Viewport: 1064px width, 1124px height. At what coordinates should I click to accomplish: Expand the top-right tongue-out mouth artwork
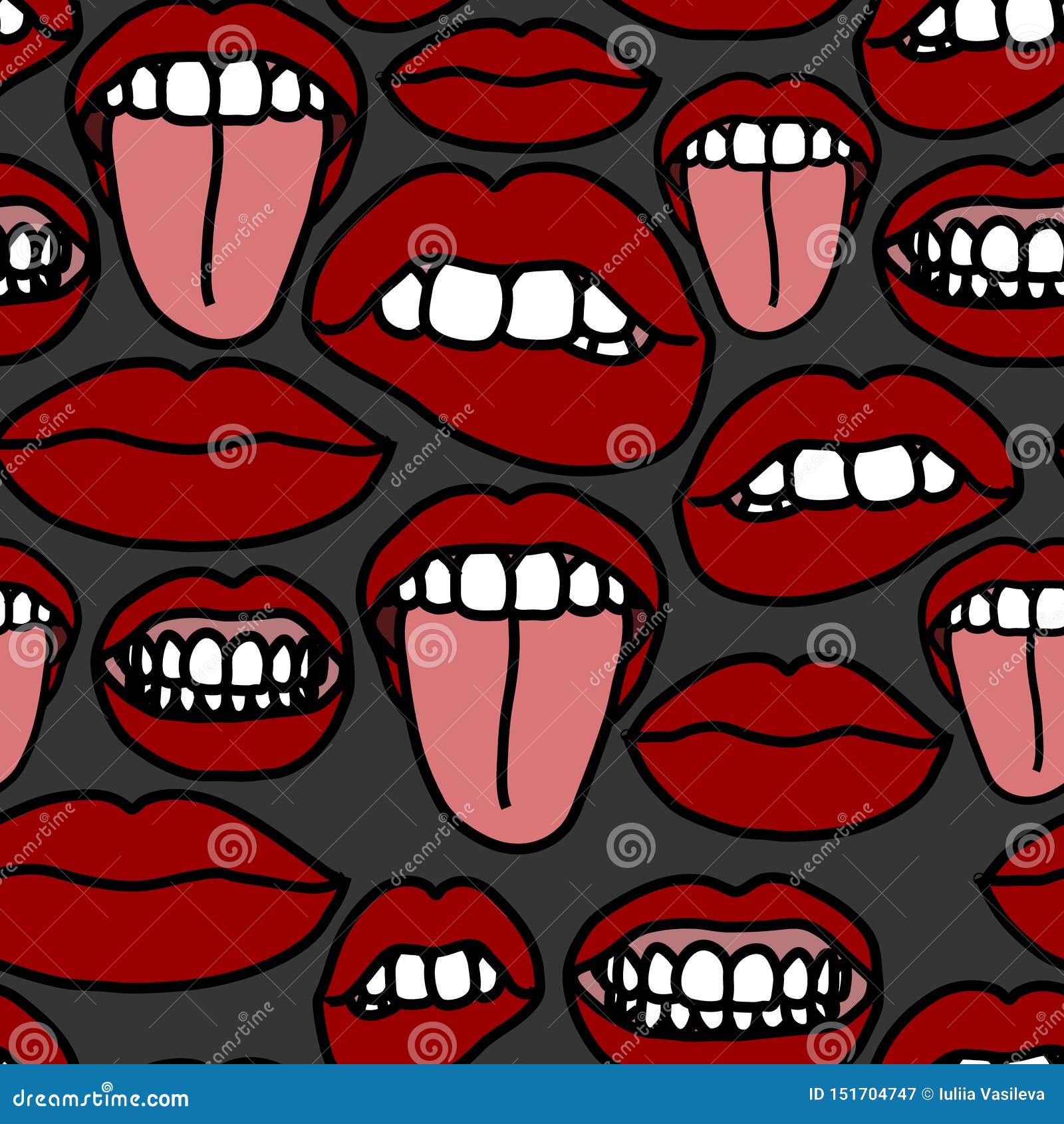point(765,200)
